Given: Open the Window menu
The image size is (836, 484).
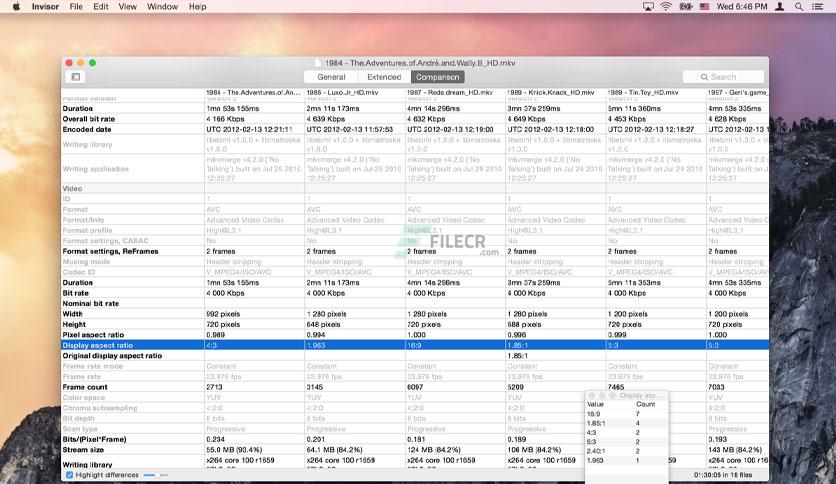Looking at the screenshot, I should coord(162,6).
